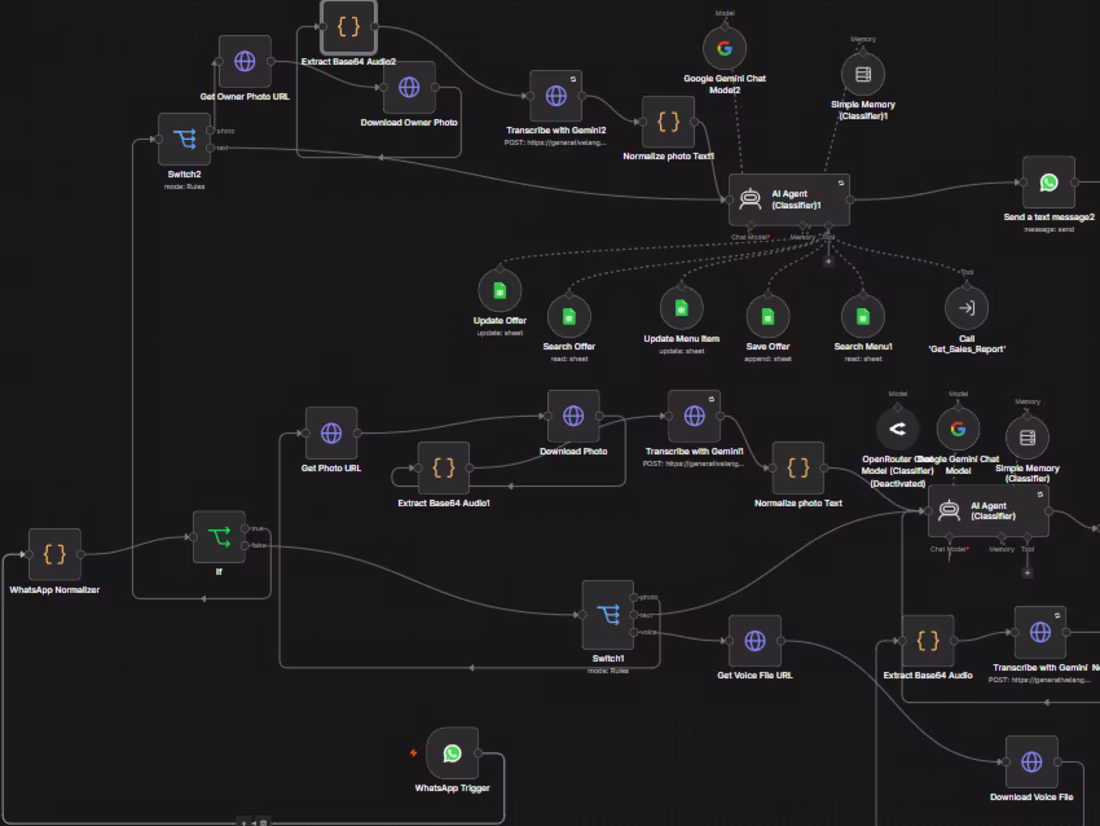
Task: Open the lower Google Gemini Chat Model node
Action: 958,429
